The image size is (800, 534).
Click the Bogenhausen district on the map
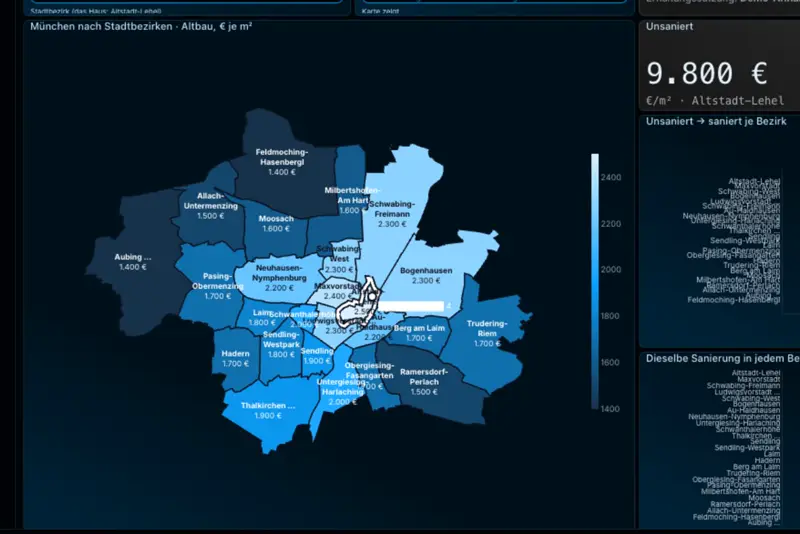[x=427, y=275]
